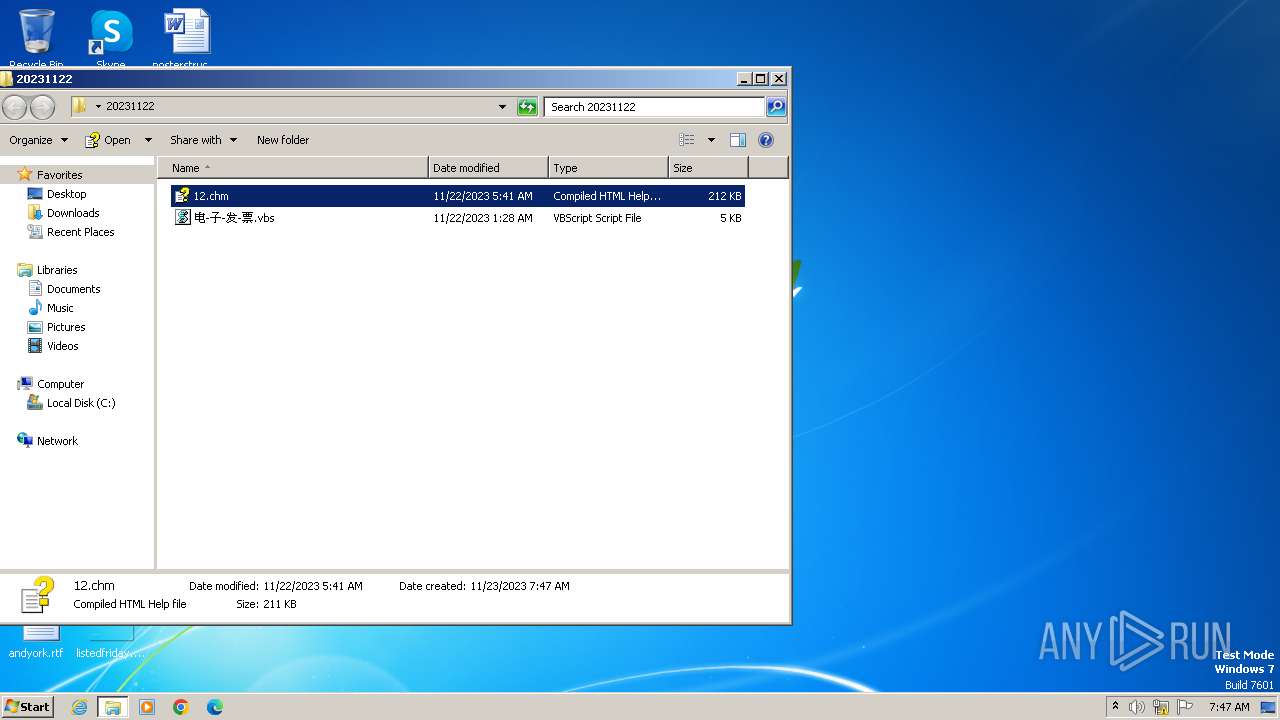1280x720 pixels.
Task: Sort by the Name column header
Action: (292, 168)
